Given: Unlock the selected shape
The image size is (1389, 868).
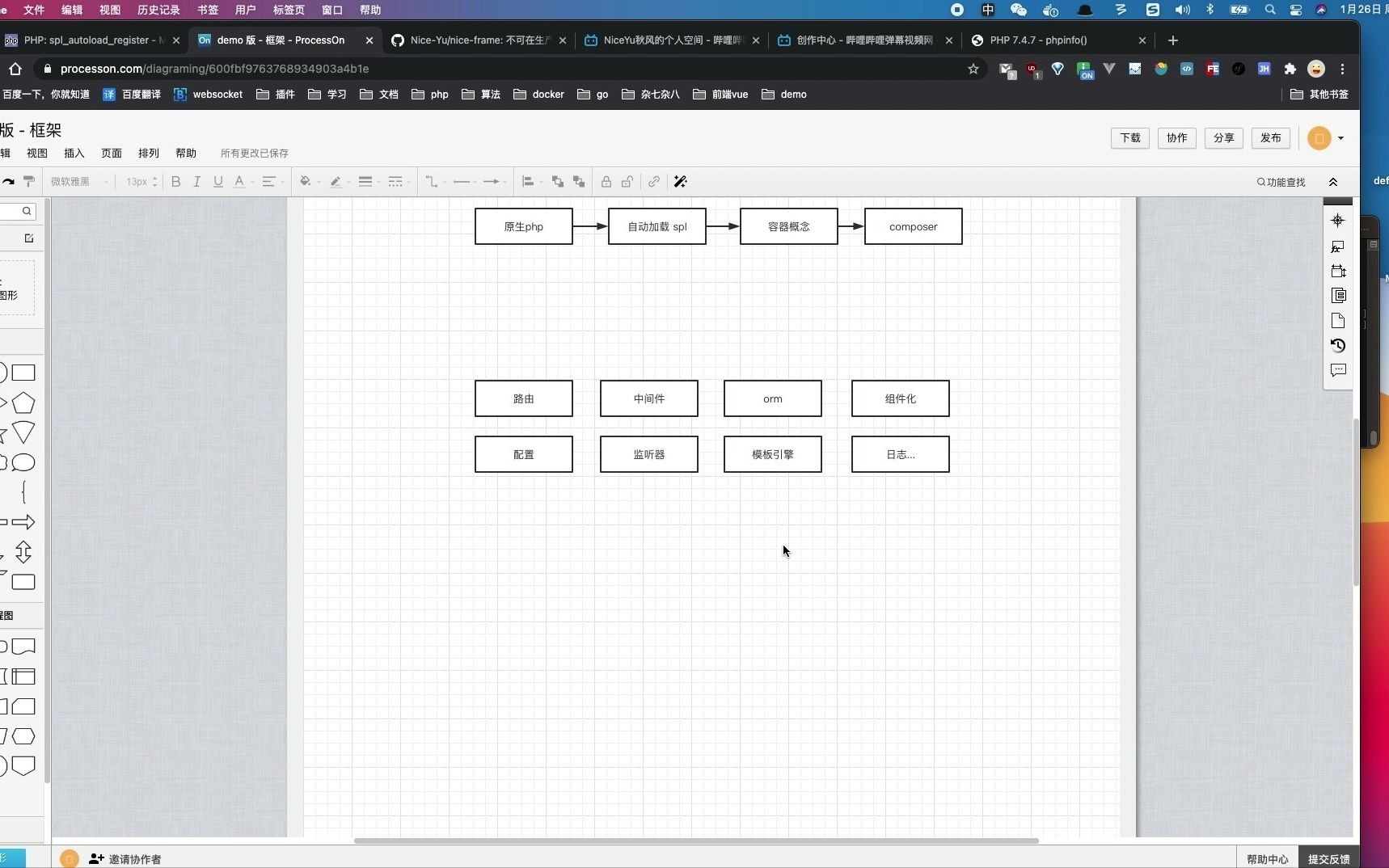Looking at the screenshot, I should pyautogui.click(x=627, y=182).
